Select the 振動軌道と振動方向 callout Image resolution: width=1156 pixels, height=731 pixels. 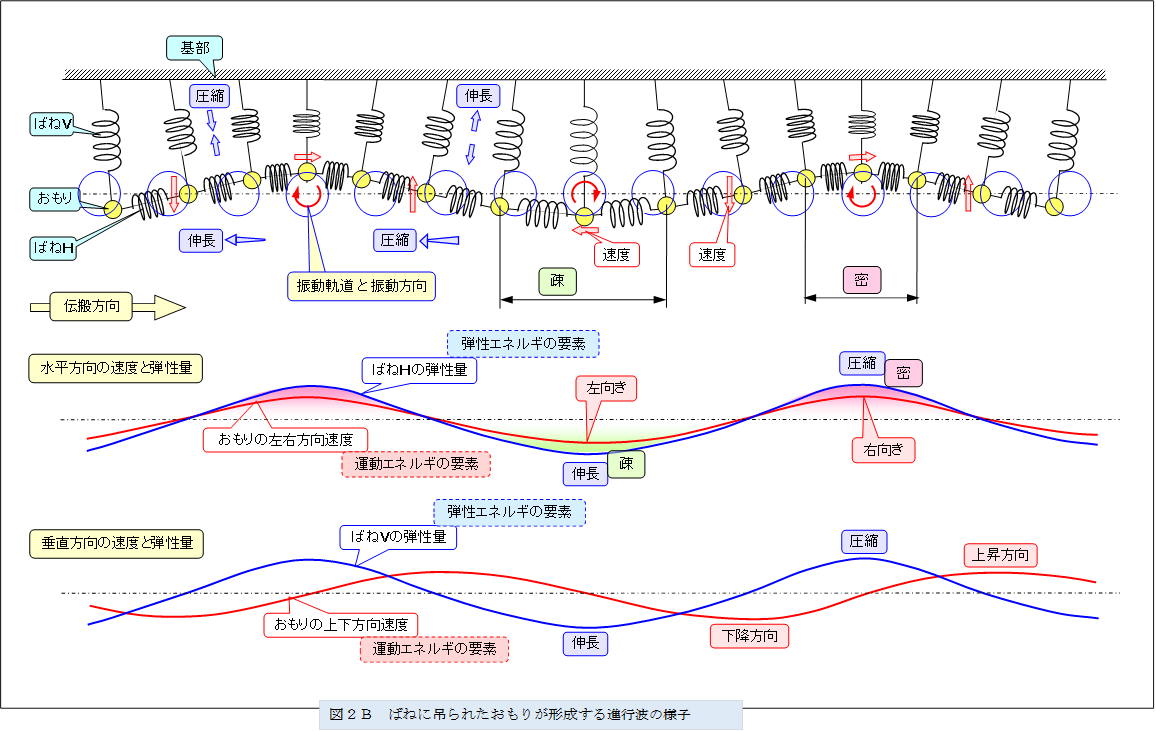362,285
